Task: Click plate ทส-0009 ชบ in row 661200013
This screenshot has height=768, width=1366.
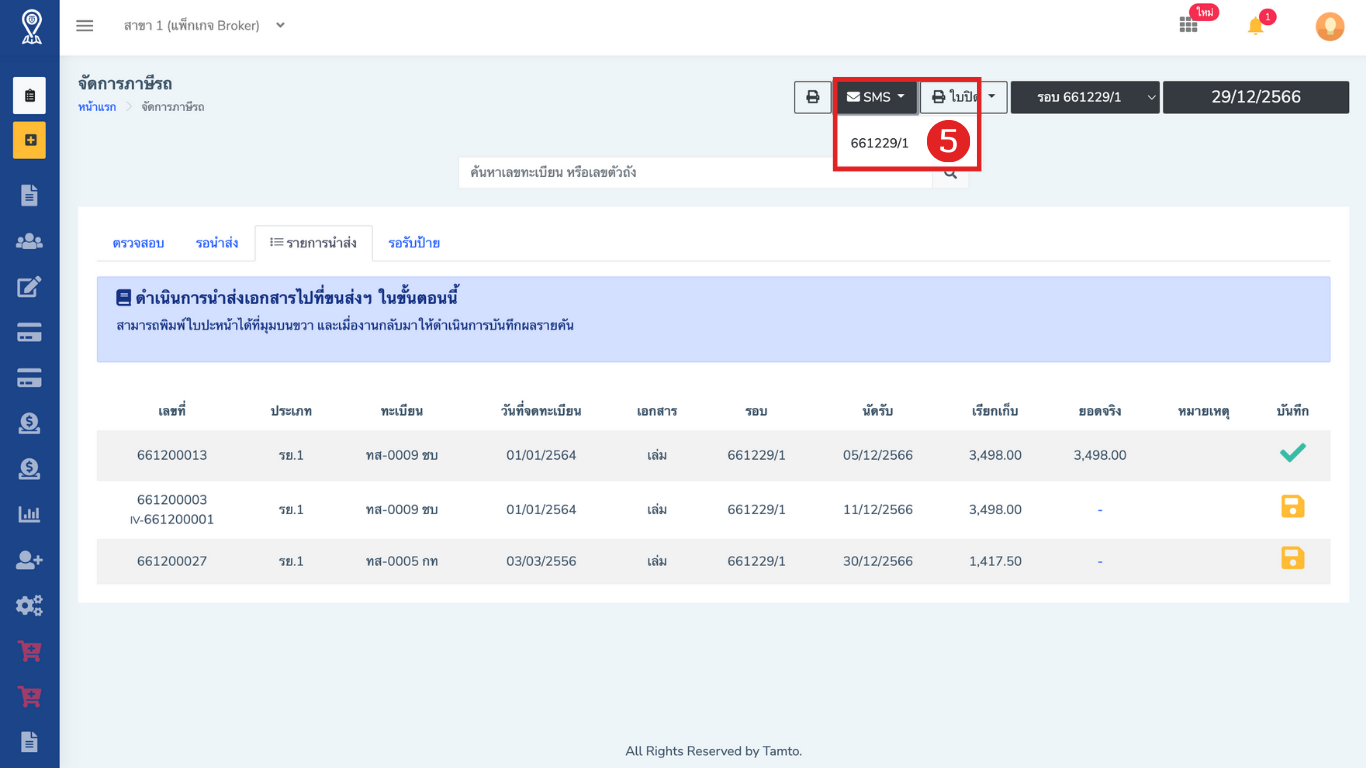Action: (x=402, y=455)
